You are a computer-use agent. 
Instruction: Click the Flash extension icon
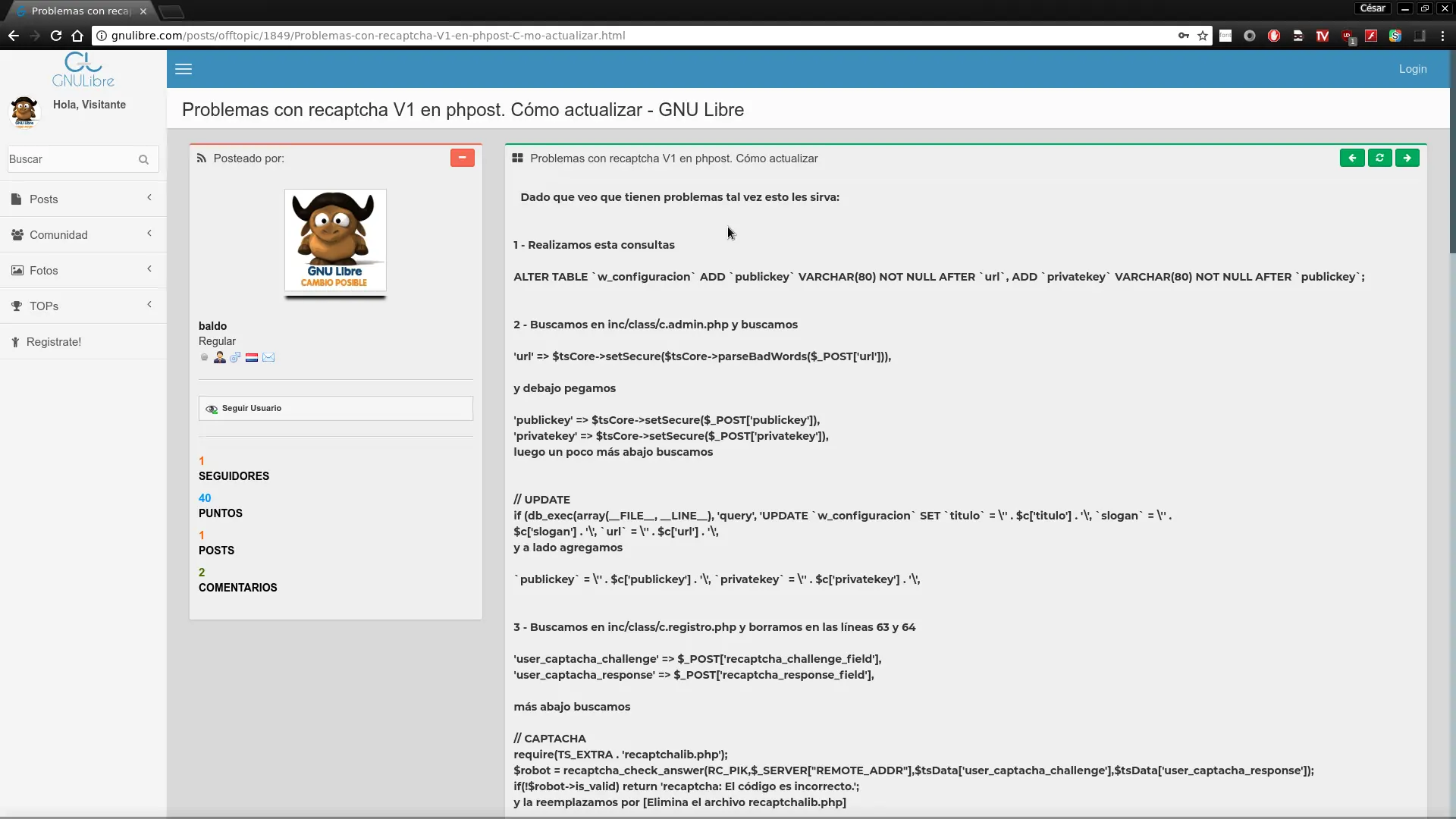pos(1371,36)
